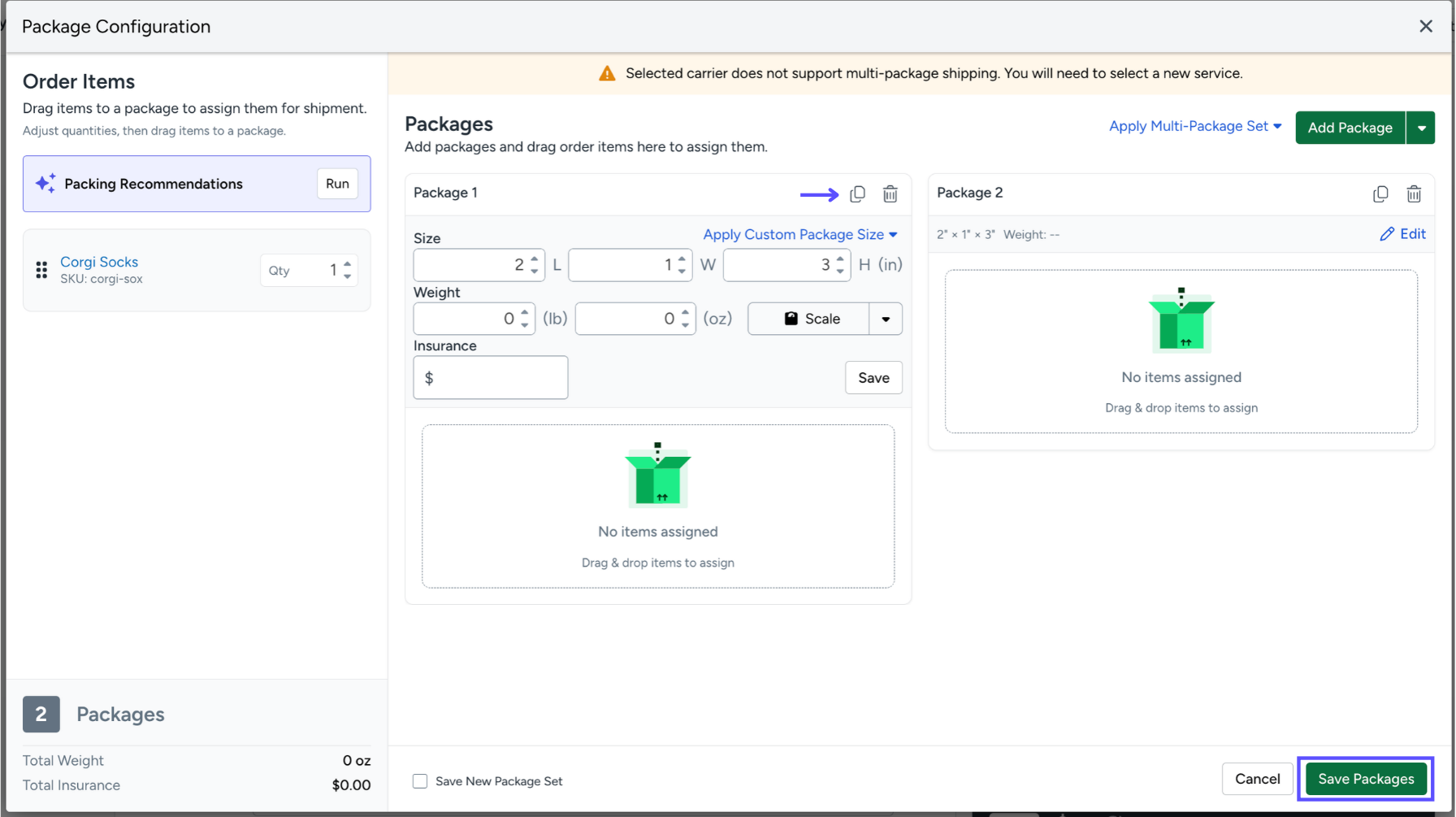The width and height of the screenshot is (1456, 817).
Task: Duplicate Package 1 with copy icon
Action: click(857, 193)
